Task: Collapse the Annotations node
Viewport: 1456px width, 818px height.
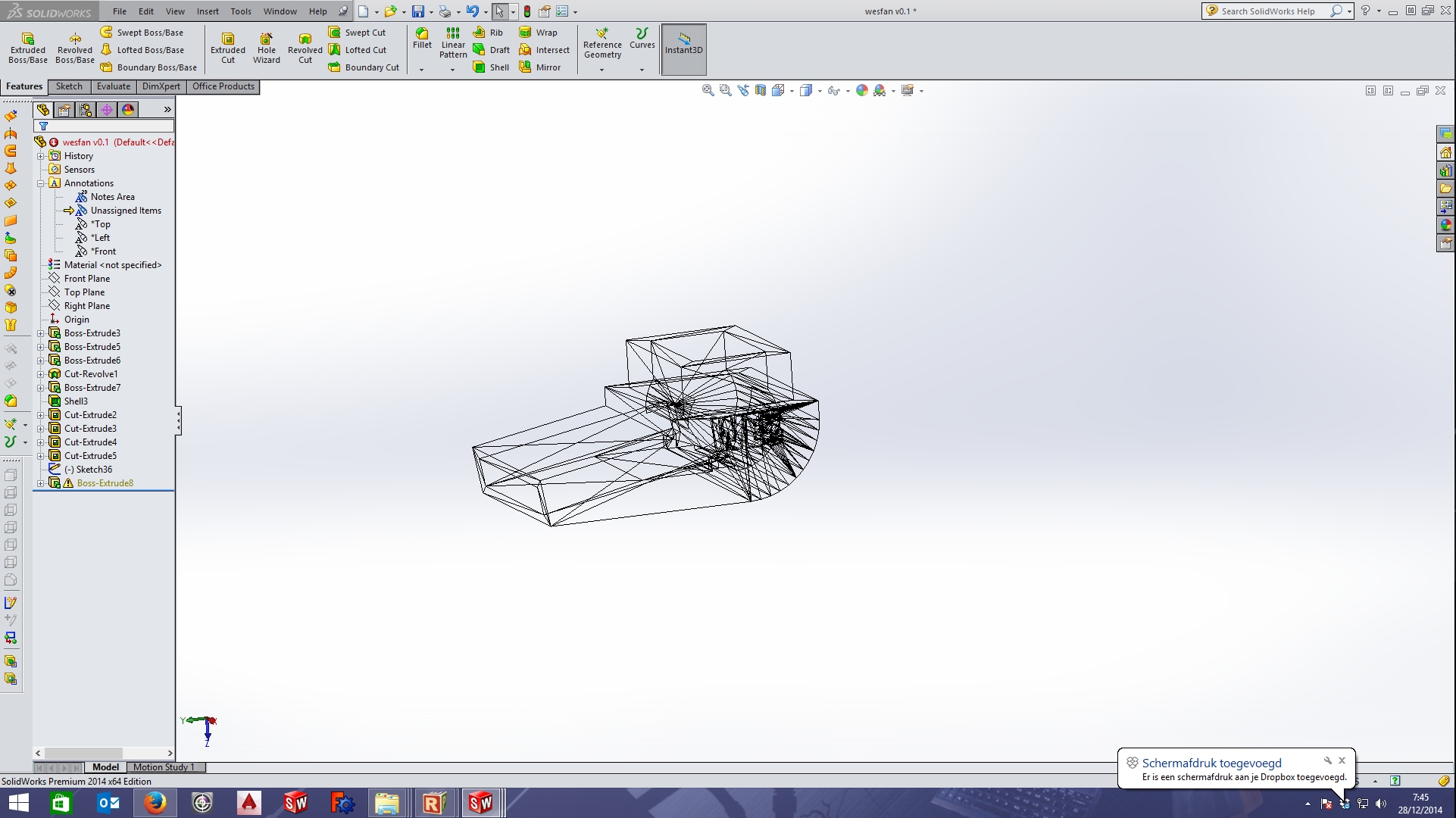Action: pos(41,183)
